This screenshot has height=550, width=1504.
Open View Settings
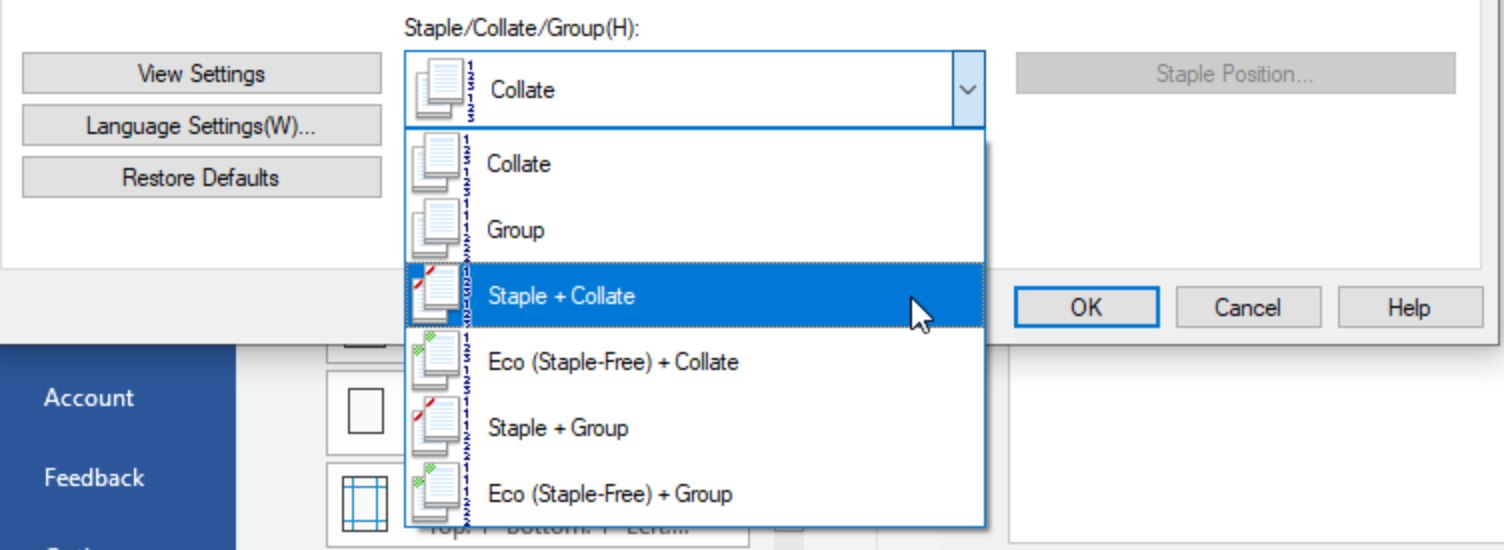pyautogui.click(x=202, y=74)
